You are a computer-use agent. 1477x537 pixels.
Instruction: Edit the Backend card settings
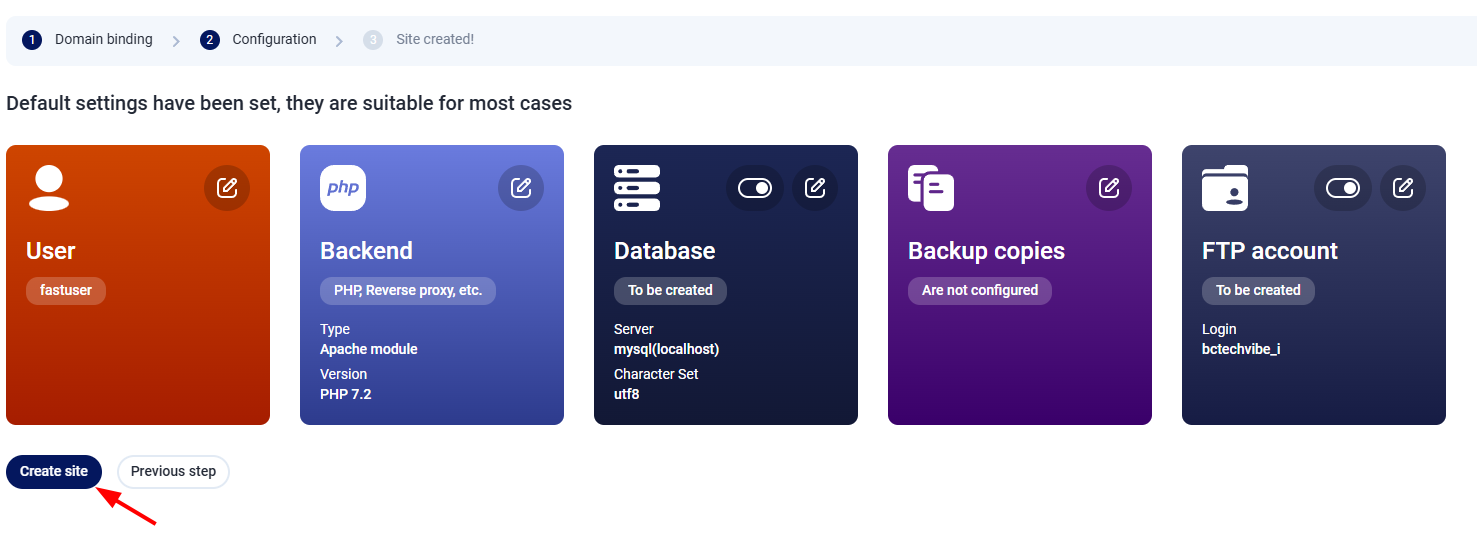pyautogui.click(x=521, y=188)
